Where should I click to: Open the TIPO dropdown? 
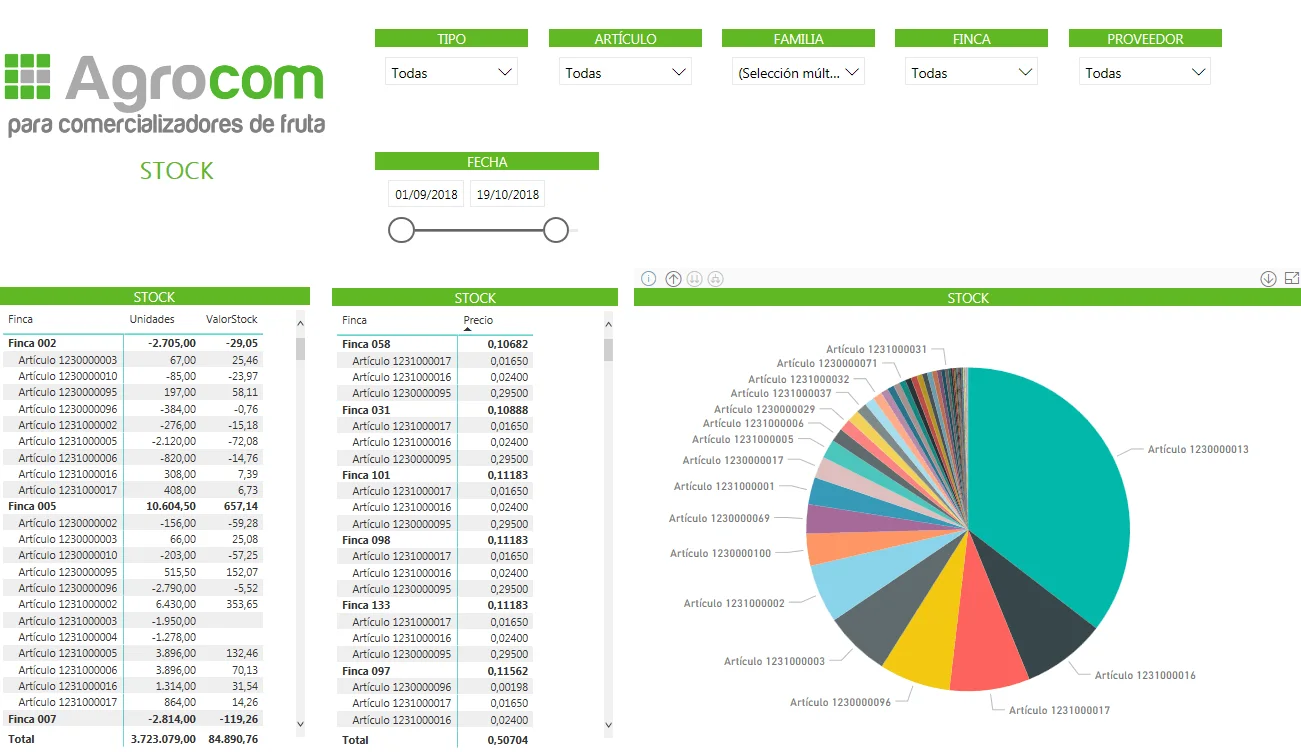click(451, 72)
